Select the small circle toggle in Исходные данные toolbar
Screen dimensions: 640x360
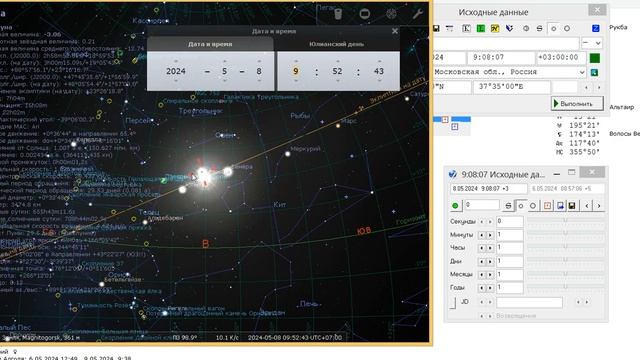click(553, 29)
